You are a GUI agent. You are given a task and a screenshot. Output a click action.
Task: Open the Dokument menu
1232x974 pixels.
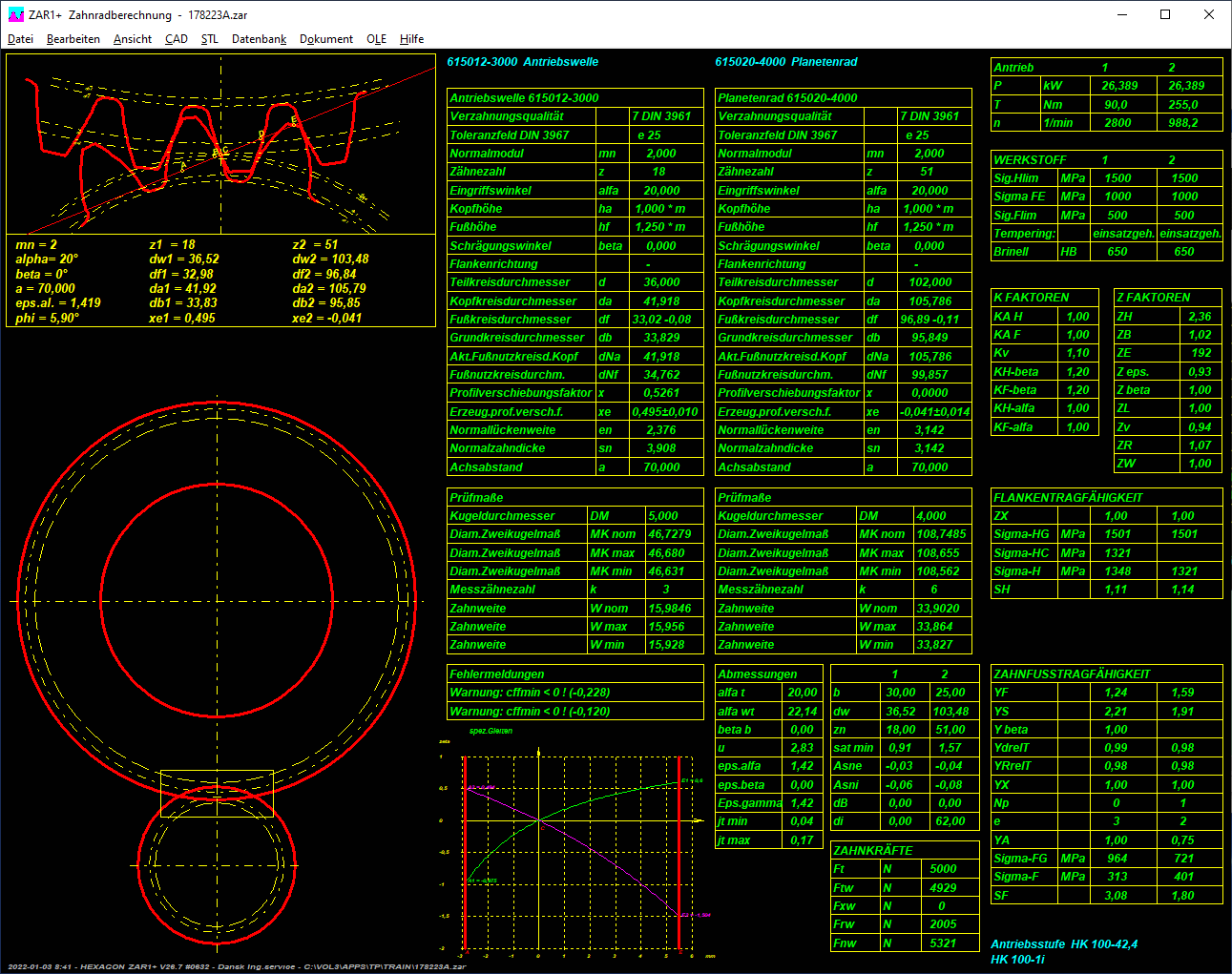[x=325, y=39]
